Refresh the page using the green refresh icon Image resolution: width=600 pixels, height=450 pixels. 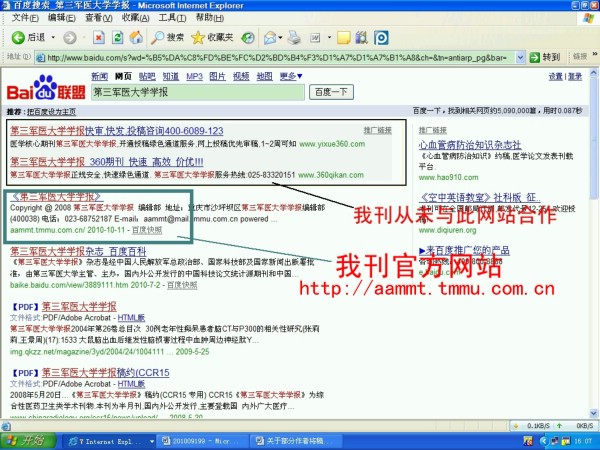pyautogui.click(x=117, y=38)
